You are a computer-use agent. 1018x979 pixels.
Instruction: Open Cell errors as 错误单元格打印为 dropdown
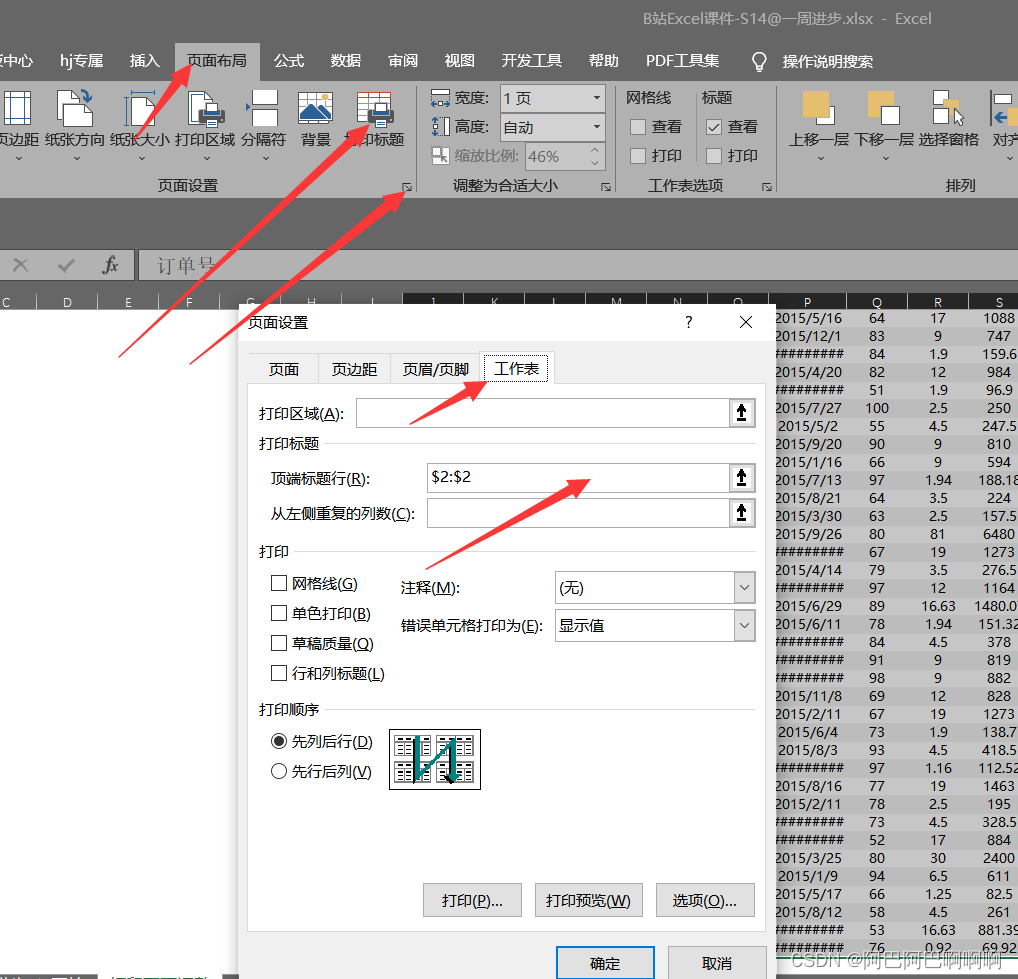745,625
